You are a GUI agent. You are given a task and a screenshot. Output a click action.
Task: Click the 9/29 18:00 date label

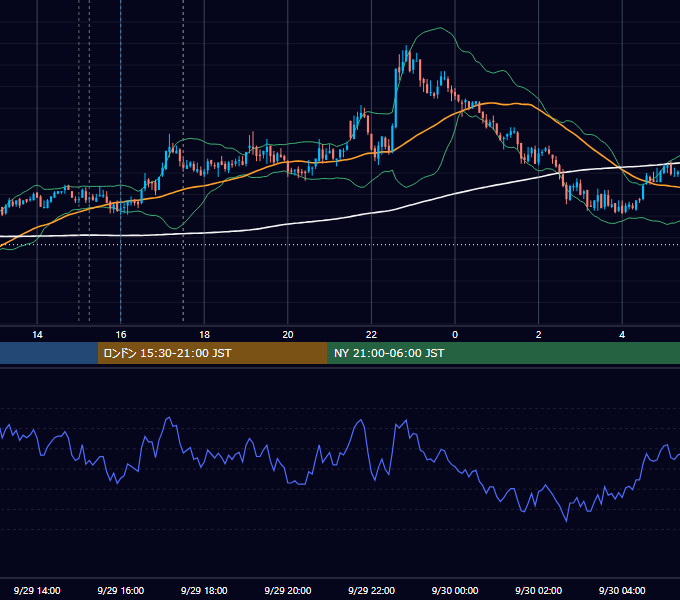(x=204, y=590)
